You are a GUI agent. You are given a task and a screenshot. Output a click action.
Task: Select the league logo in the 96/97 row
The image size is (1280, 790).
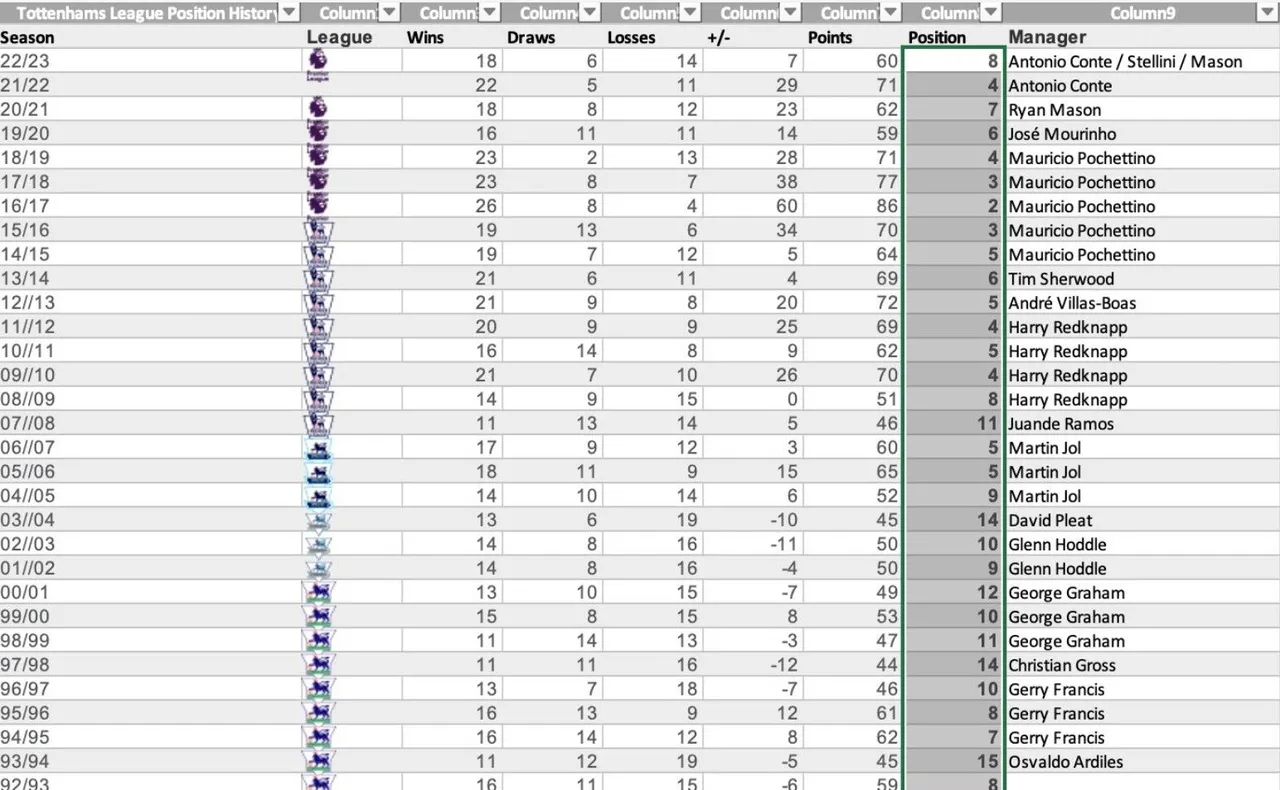(x=319, y=688)
